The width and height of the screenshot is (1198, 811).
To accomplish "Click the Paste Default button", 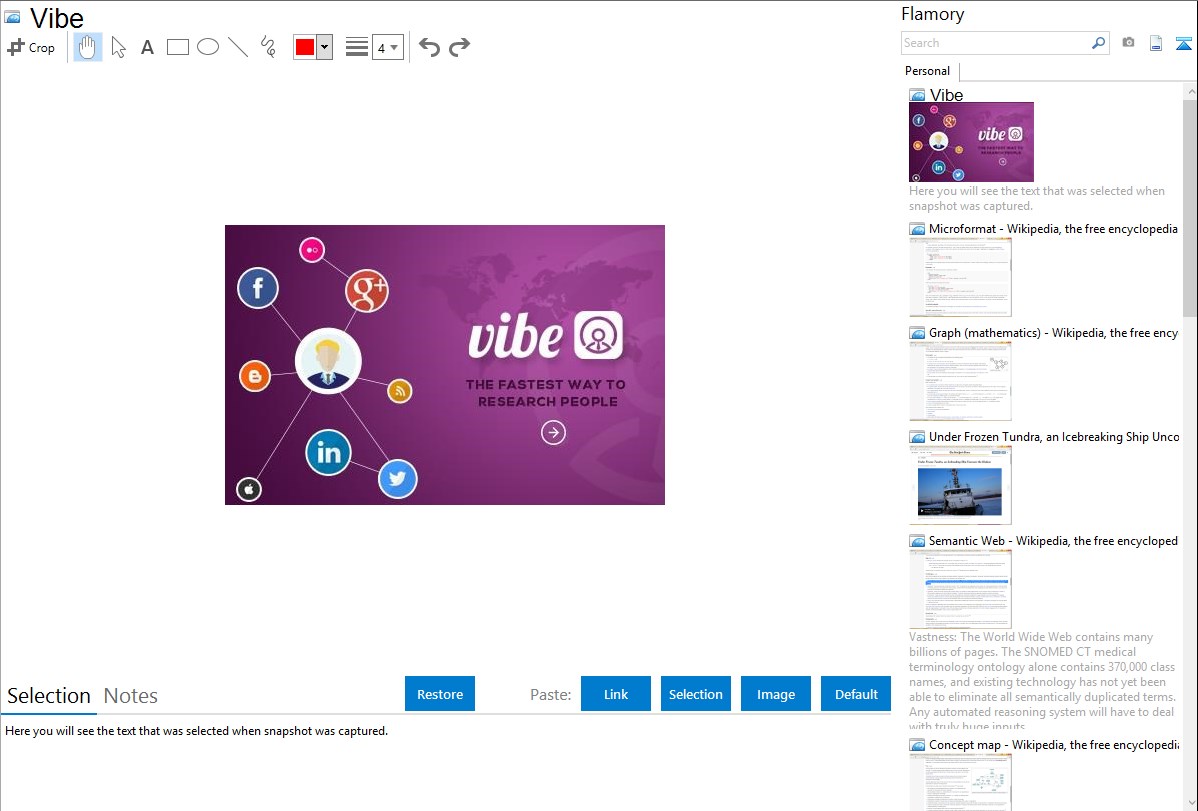I will pyautogui.click(x=856, y=694).
